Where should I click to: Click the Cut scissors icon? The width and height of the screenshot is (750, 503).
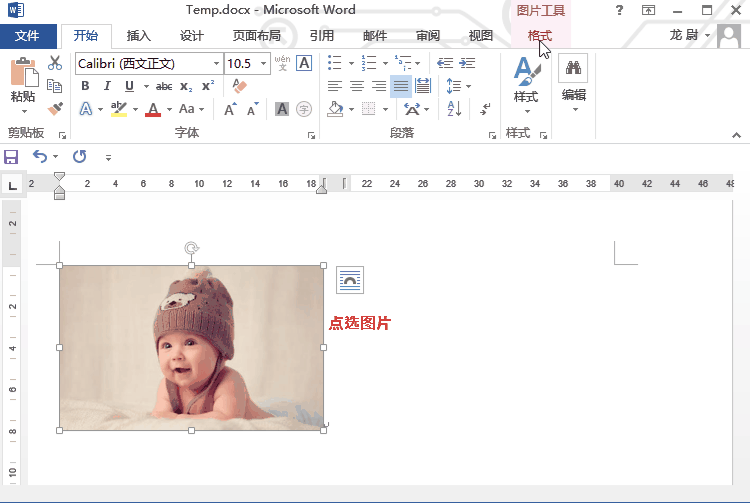[x=55, y=65]
